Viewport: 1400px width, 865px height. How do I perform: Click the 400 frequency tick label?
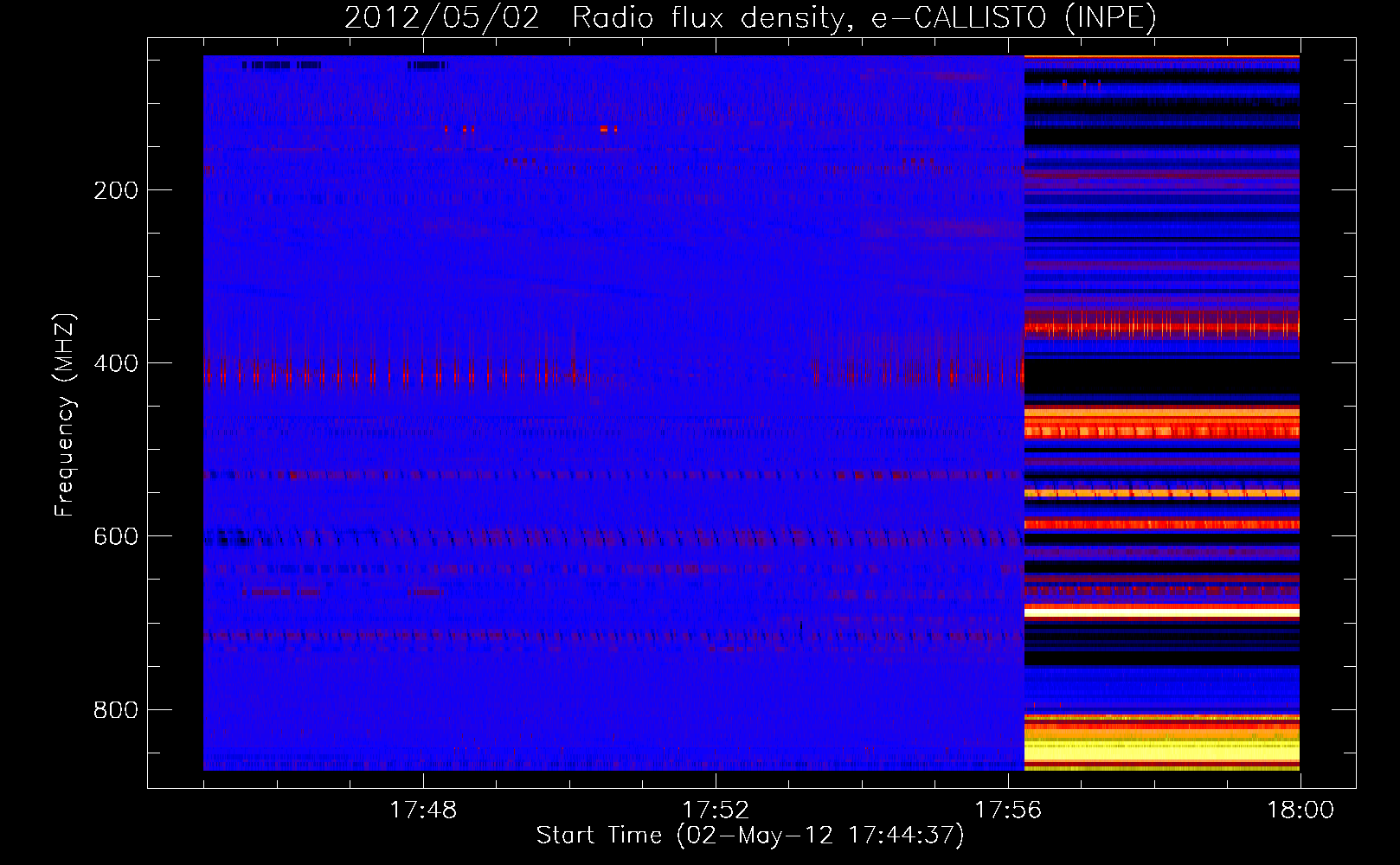click(115, 363)
